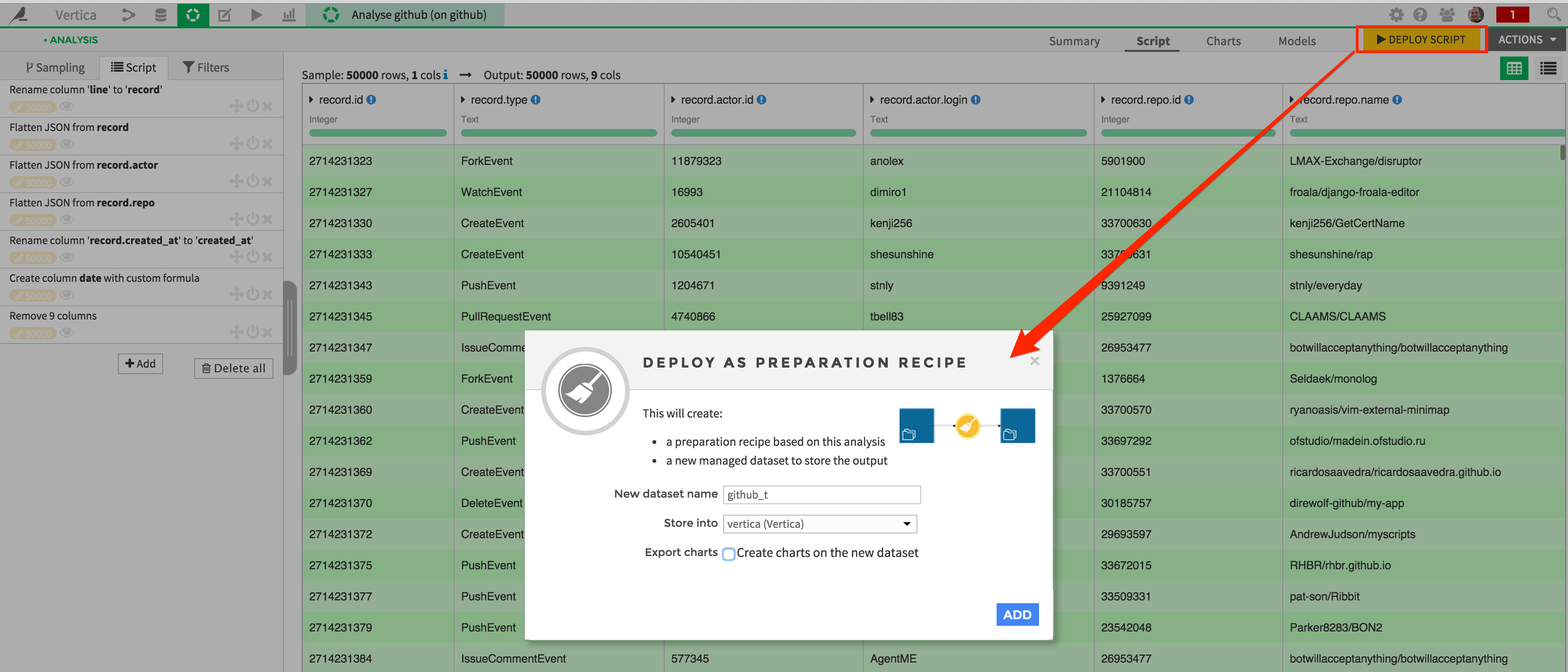Screen dimensions: 1568x672
Task: Switch to the Models tab
Action: [1296, 41]
